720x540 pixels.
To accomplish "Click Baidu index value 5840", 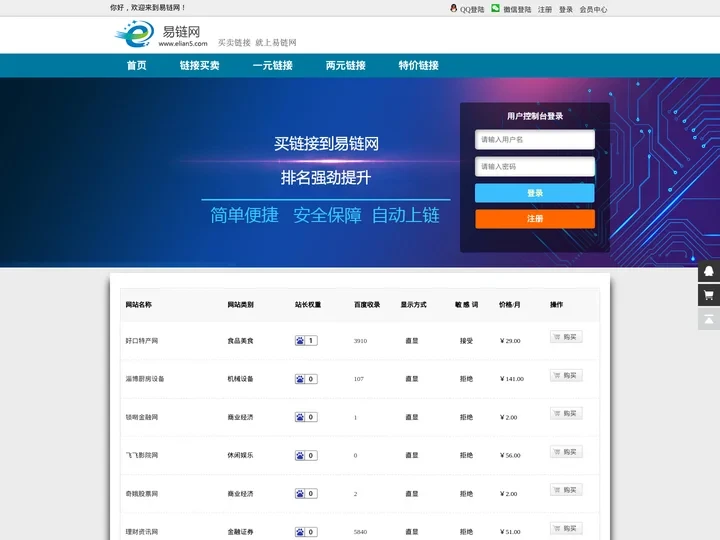I will coord(360,532).
